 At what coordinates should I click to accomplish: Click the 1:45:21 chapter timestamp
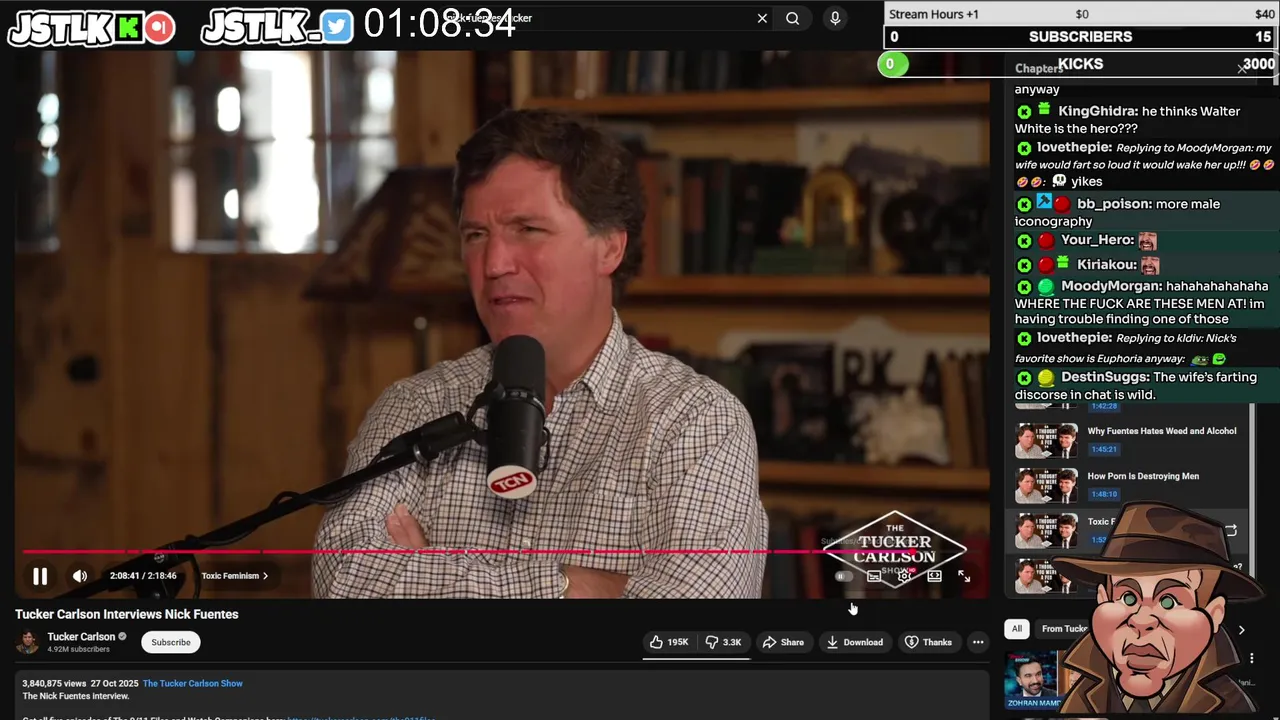pos(1104,449)
